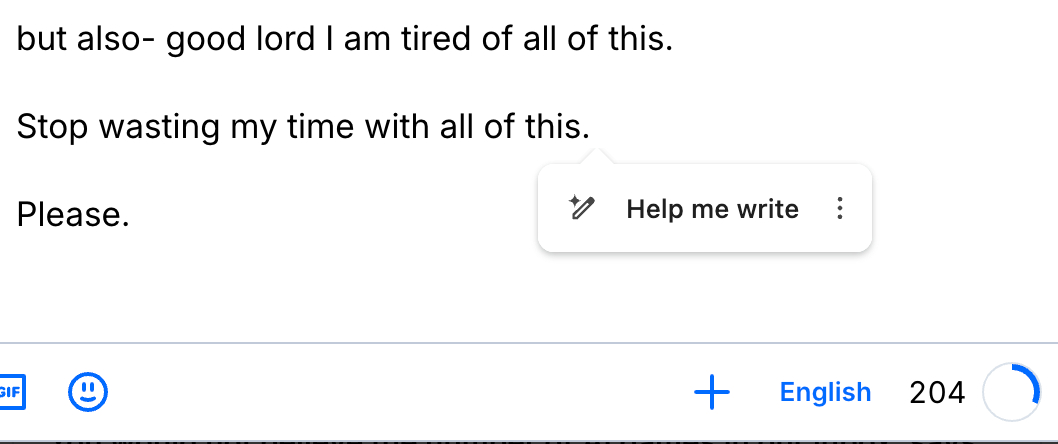Image resolution: width=1058 pixels, height=444 pixels.
Task: Add another post with plus icon
Action: tap(711, 393)
